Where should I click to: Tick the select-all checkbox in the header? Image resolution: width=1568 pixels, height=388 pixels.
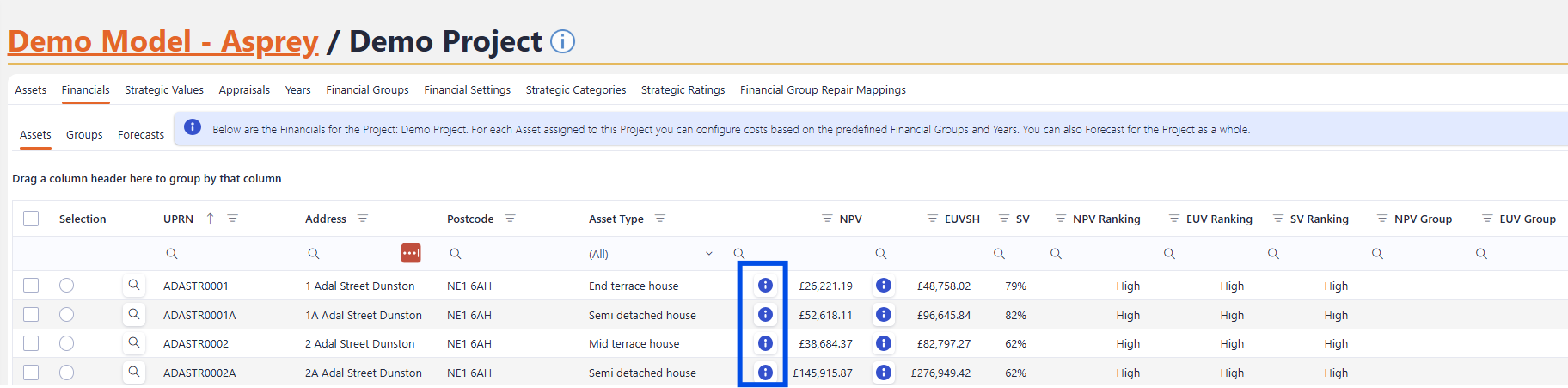click(x=31, y=219)
